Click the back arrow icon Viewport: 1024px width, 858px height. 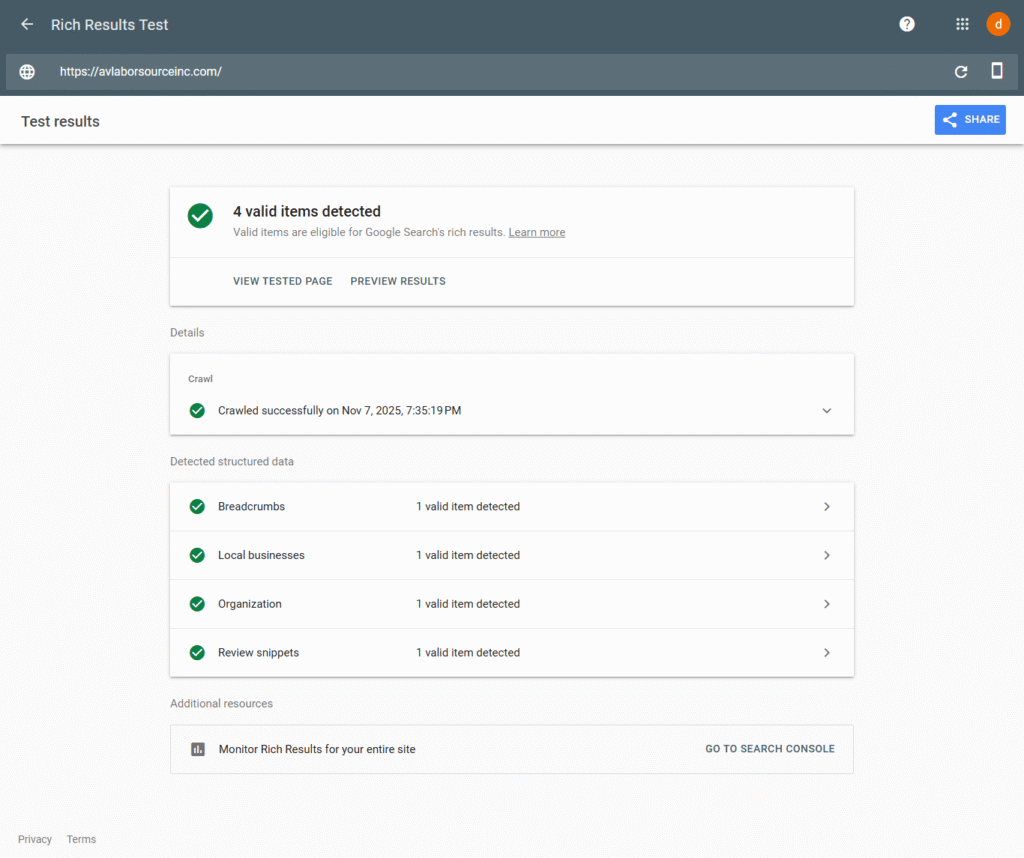[x=27, y=24]
